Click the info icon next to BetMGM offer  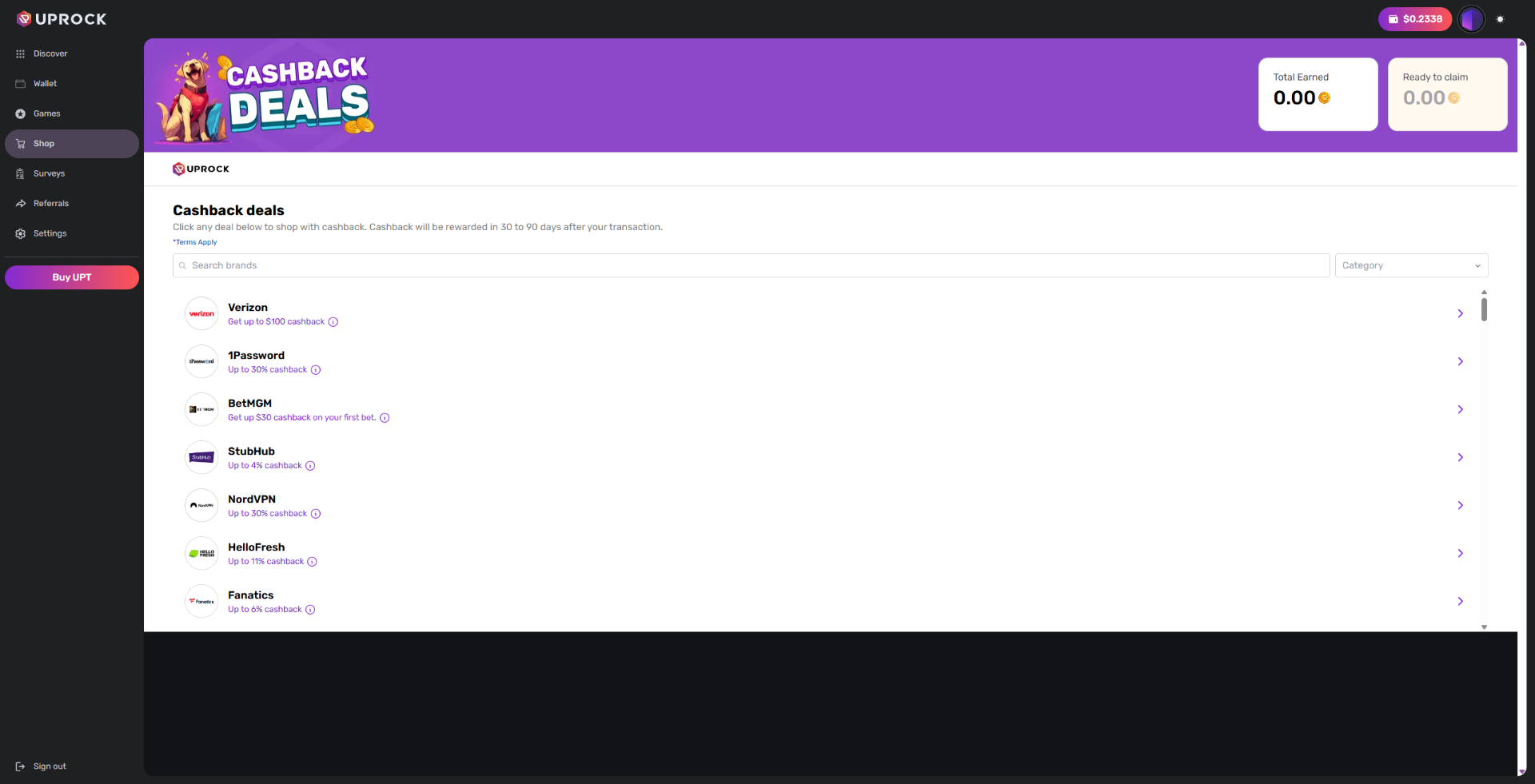coord(385,418)
